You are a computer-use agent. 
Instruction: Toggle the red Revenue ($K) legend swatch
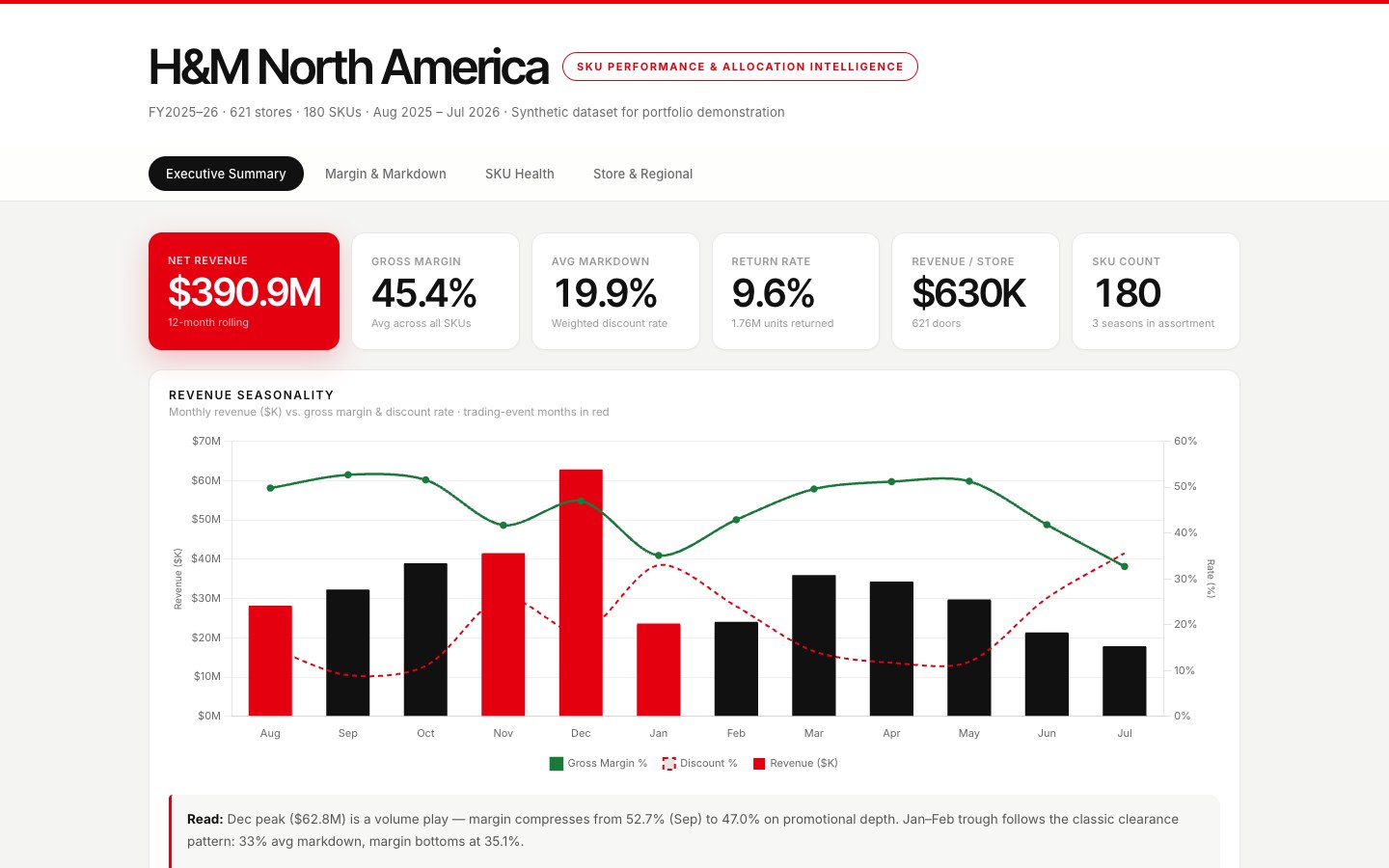click(x=759, y=764)
